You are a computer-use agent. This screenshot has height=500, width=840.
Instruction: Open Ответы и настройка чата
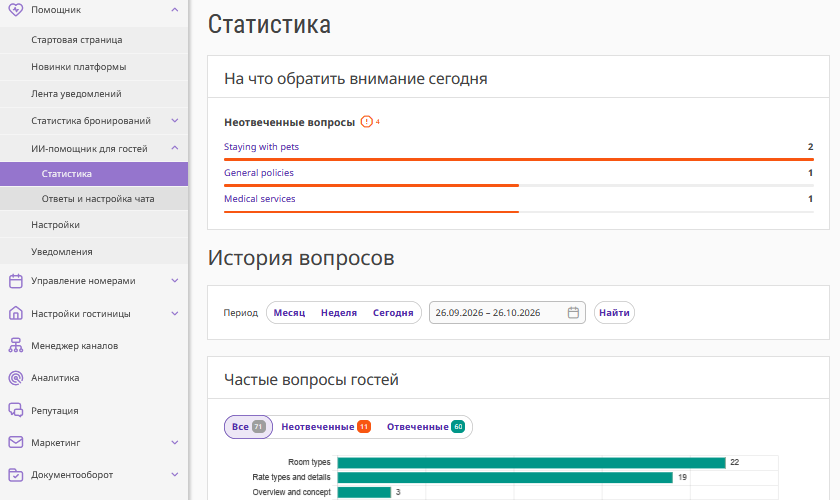click(94, 199)
